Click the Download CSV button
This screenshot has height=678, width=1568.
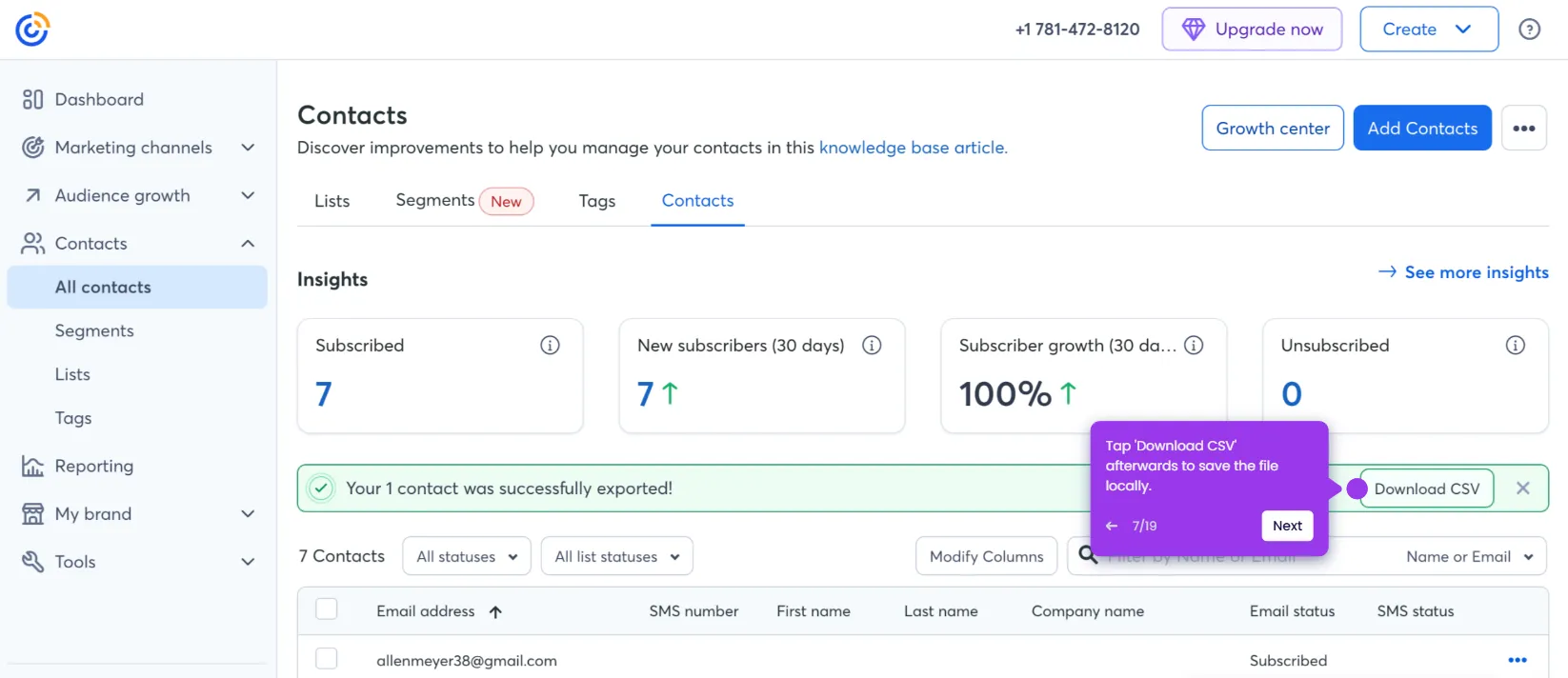(x=1426, y=489)
